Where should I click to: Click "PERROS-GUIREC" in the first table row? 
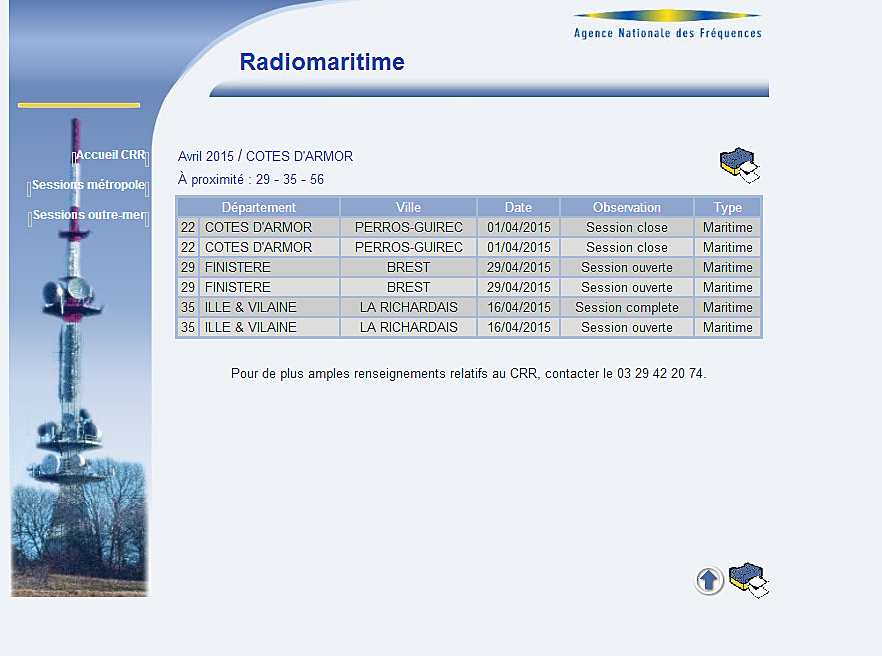tap(408, 227)
